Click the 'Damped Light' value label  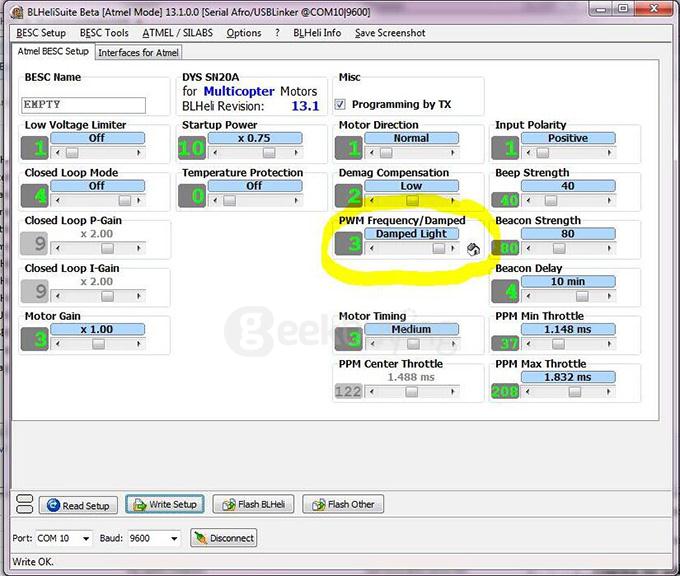411,234
